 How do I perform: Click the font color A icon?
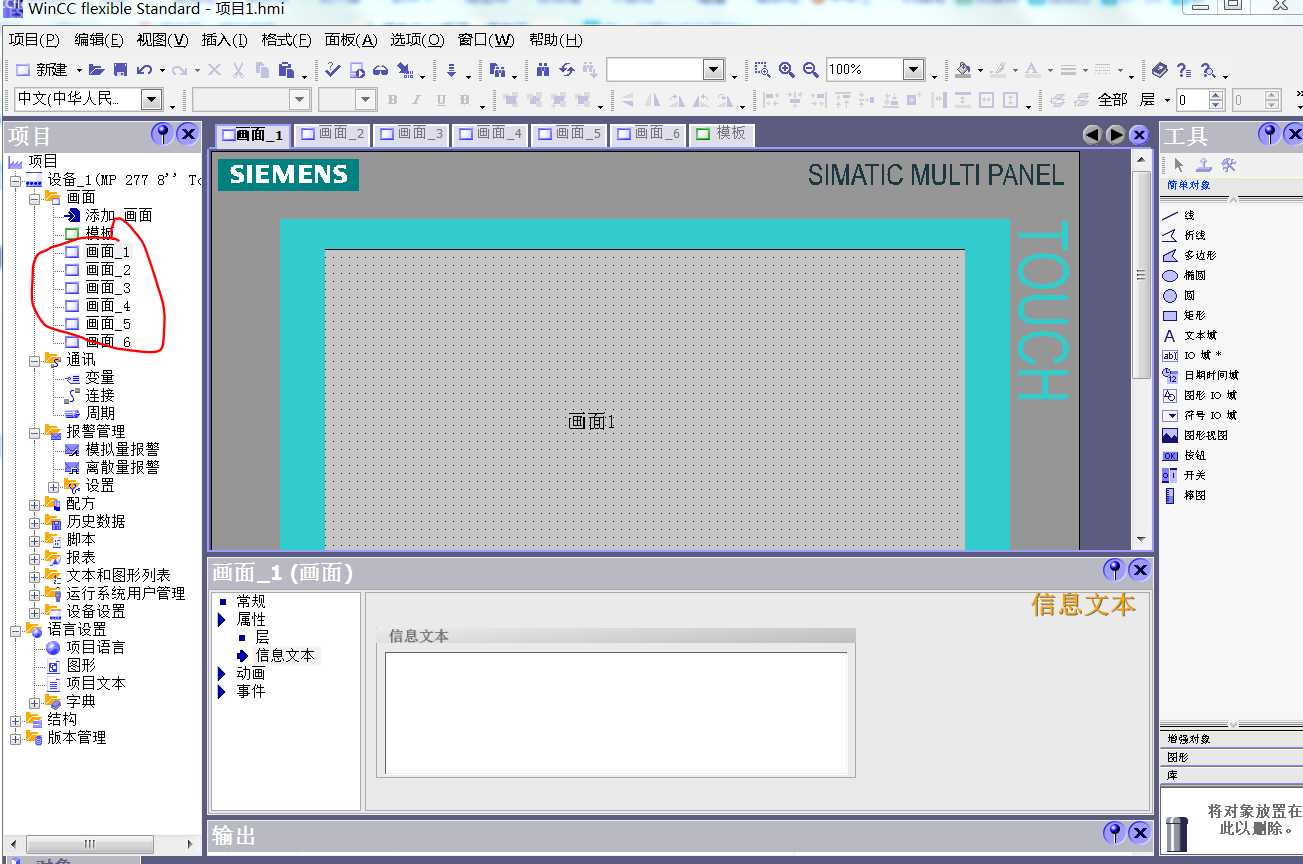click(x=1032, y=70)
